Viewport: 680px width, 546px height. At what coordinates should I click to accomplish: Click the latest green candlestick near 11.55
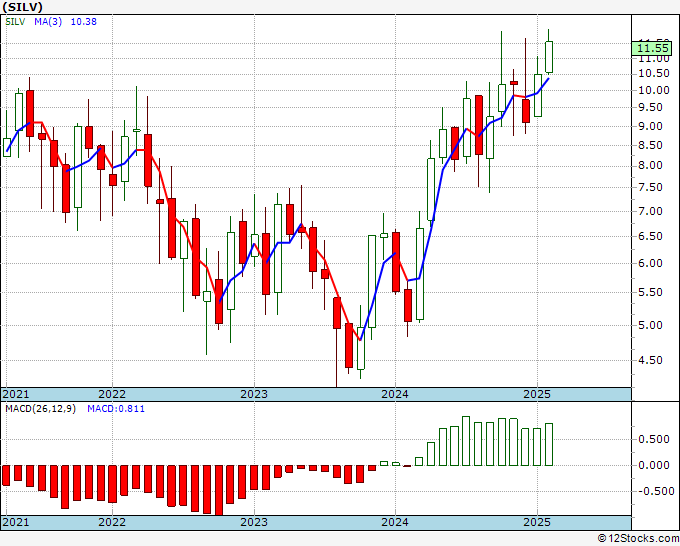pyautogui.click(x=549, y=57)
